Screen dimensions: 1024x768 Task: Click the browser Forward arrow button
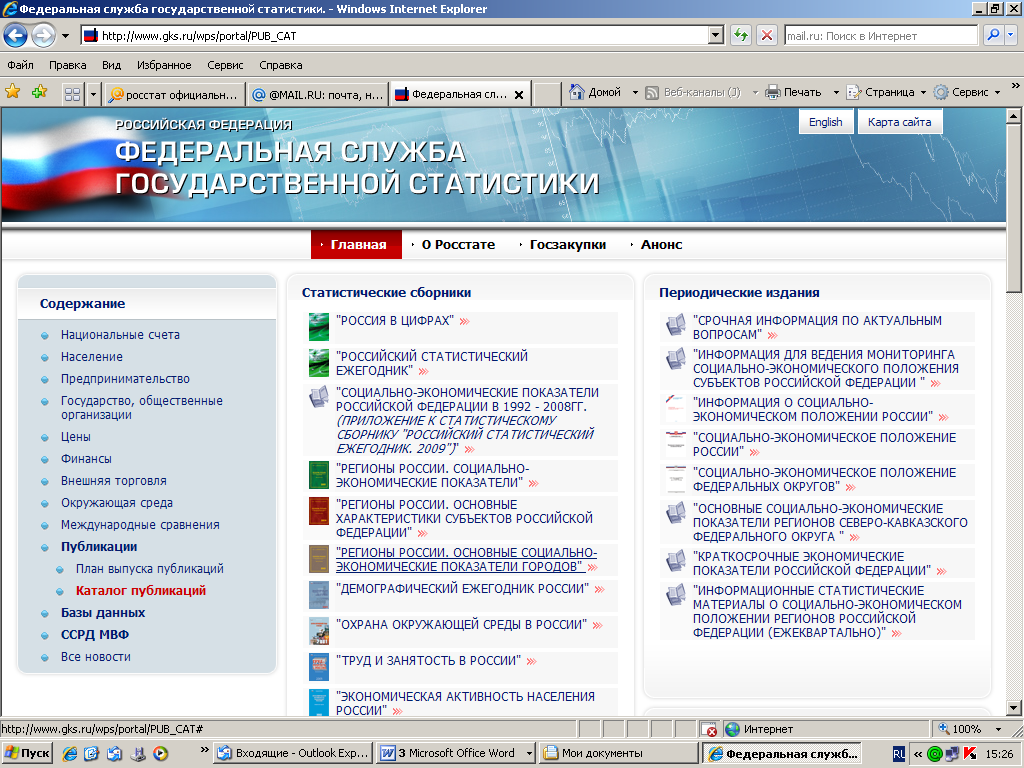pos(43,35)
